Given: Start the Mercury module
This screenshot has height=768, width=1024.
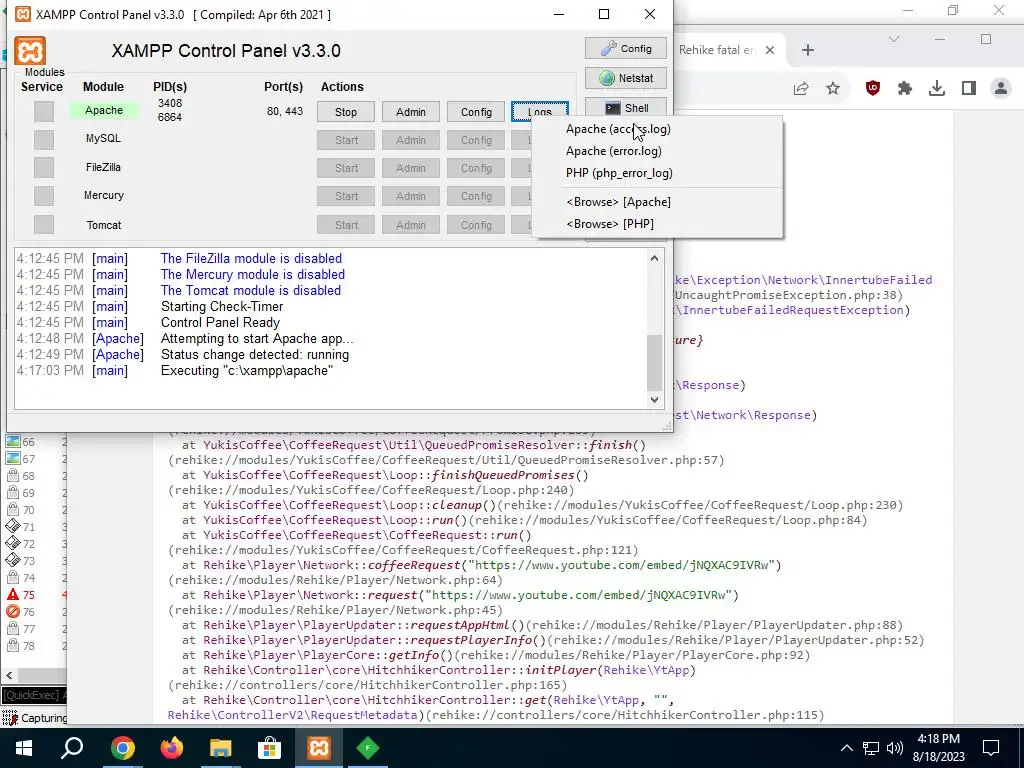Looking at the screenshot, I should pos(346,196).
